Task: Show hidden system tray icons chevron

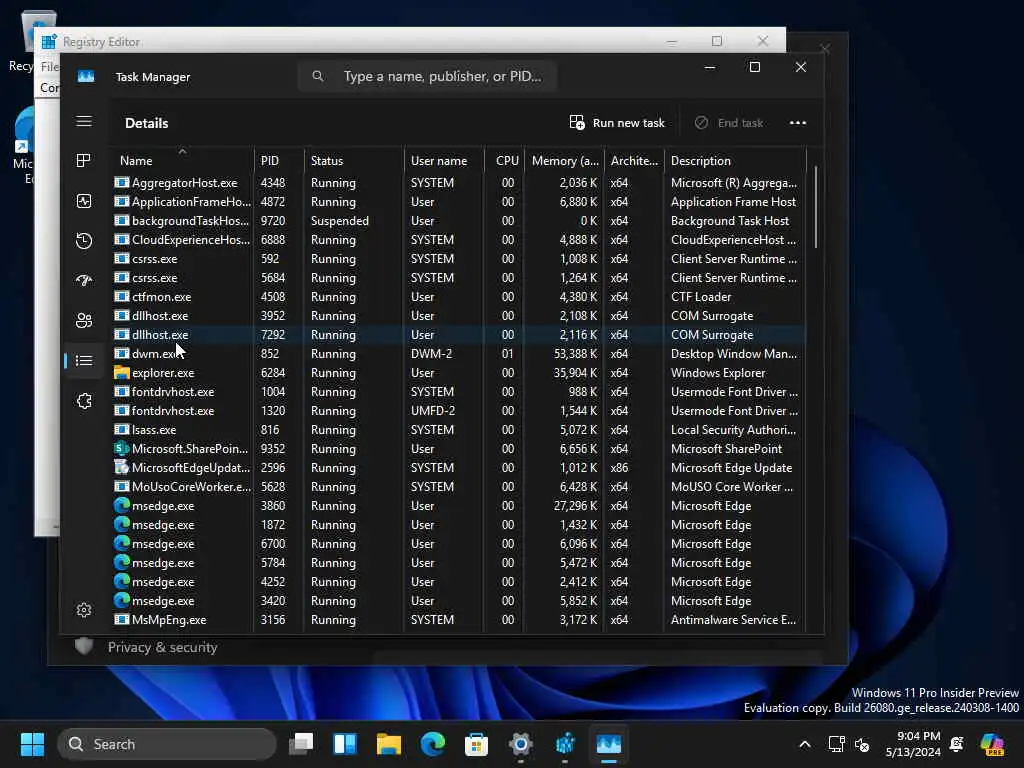Action: (x=805, y=744)
